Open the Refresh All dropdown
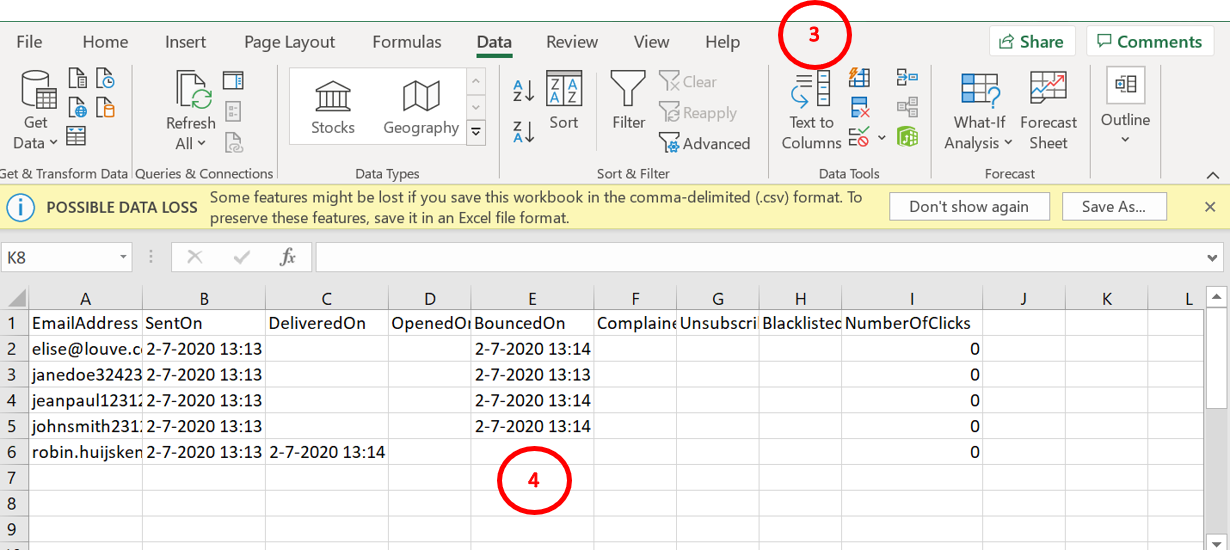1230x550 pixels. (x=190, y=143)
